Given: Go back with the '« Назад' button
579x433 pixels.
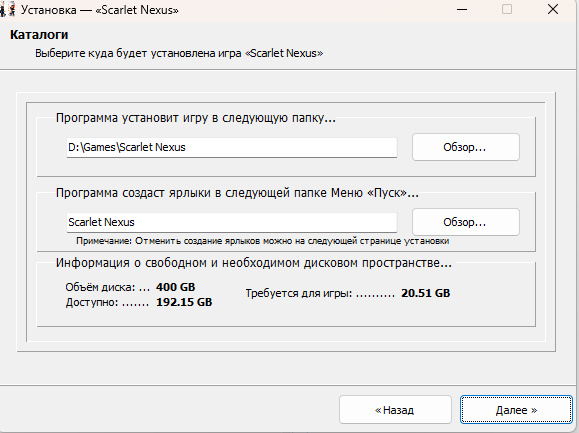Looking at the screenshot, I should (x=395, y=410).
